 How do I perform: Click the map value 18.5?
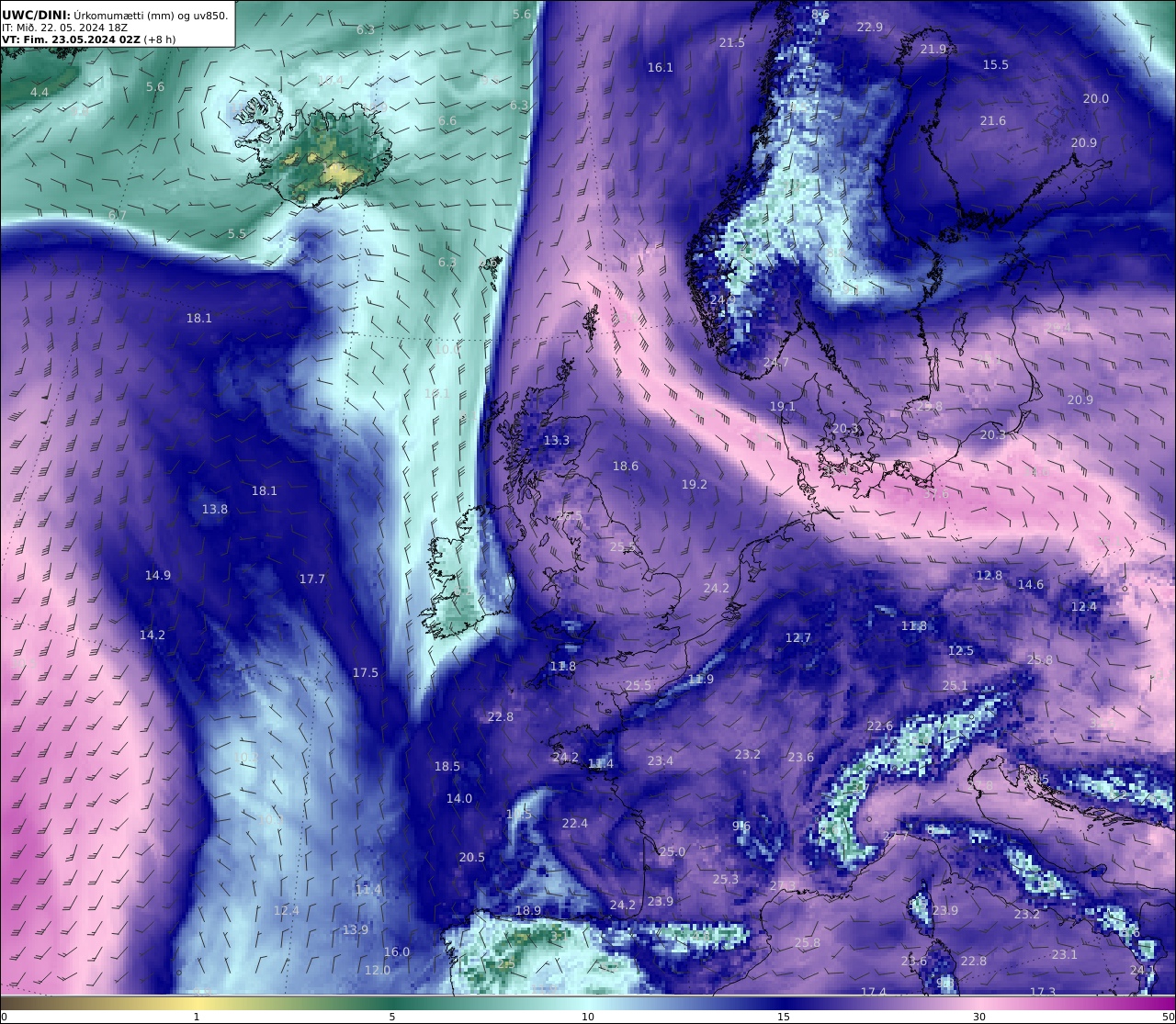click(x=447, y=767)
